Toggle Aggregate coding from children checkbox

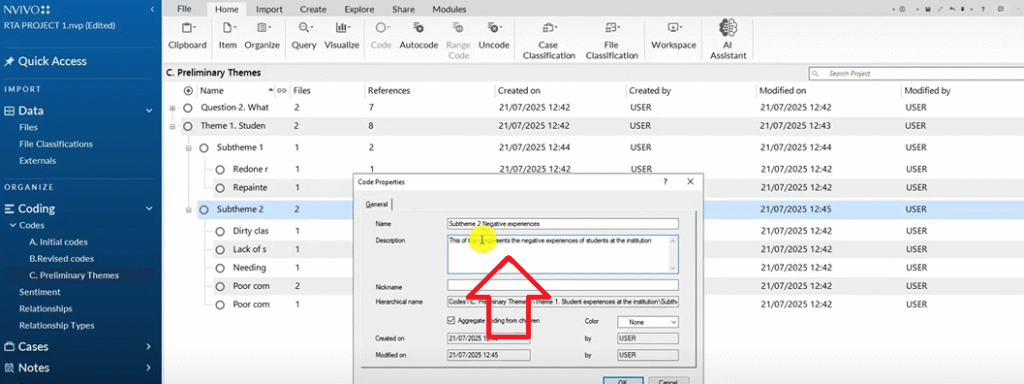pyautogui.click(x=451, y=321)
